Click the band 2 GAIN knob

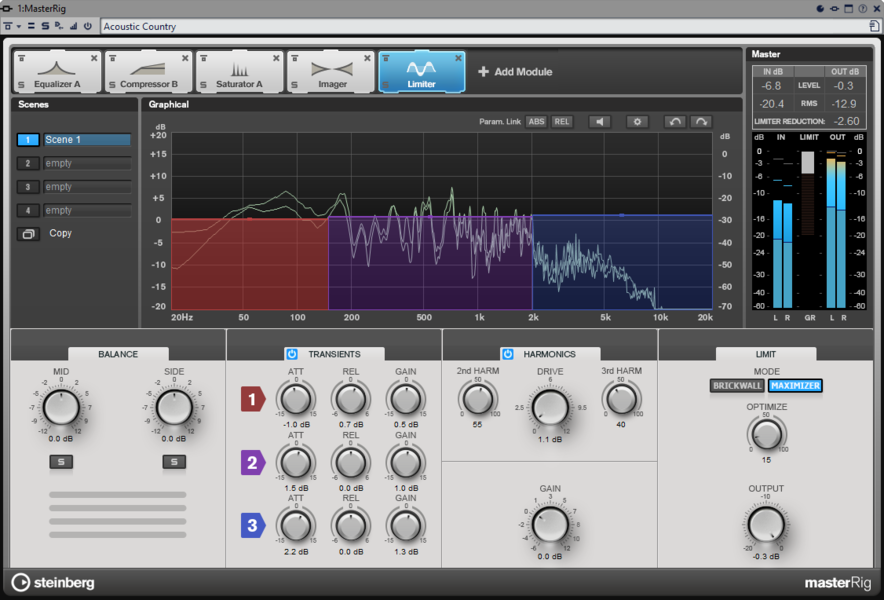pos(406,462)
